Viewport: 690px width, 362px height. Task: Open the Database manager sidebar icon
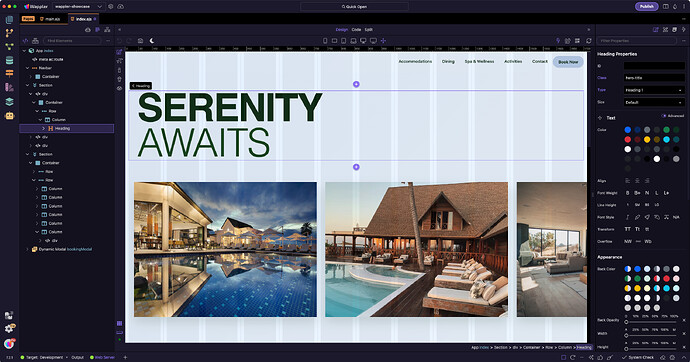point(9,60)
